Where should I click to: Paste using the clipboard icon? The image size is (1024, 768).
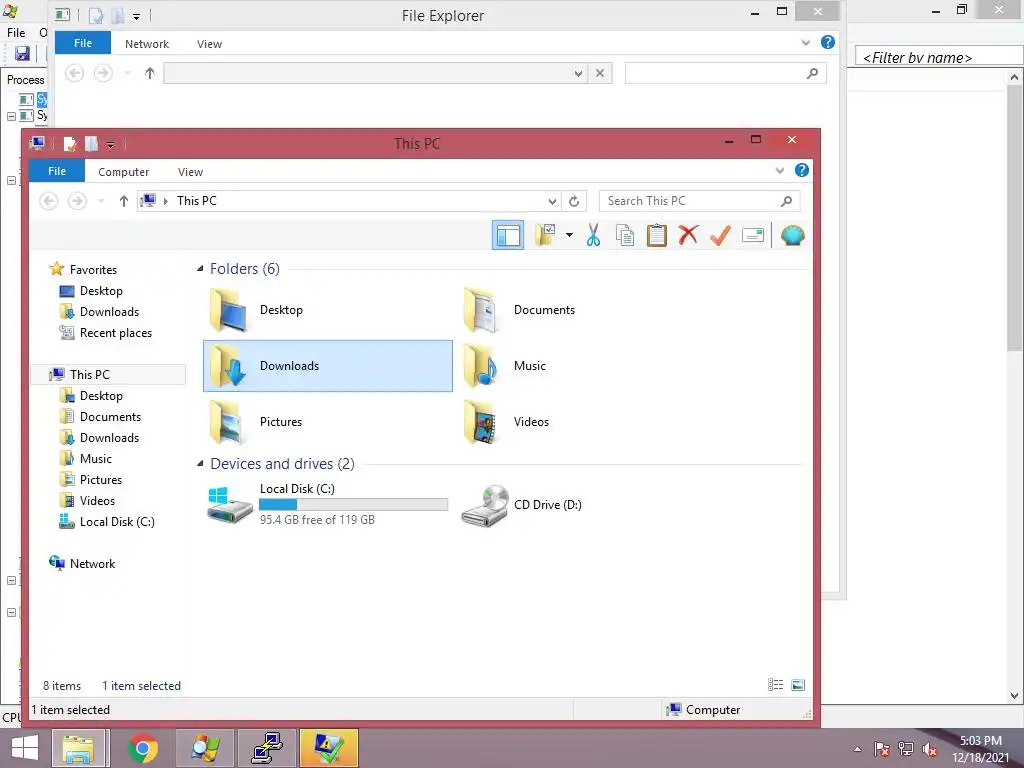[x=656, y=235]
